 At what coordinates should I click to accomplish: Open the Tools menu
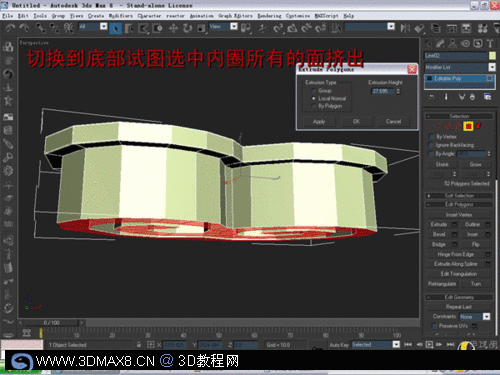[40, 16]
